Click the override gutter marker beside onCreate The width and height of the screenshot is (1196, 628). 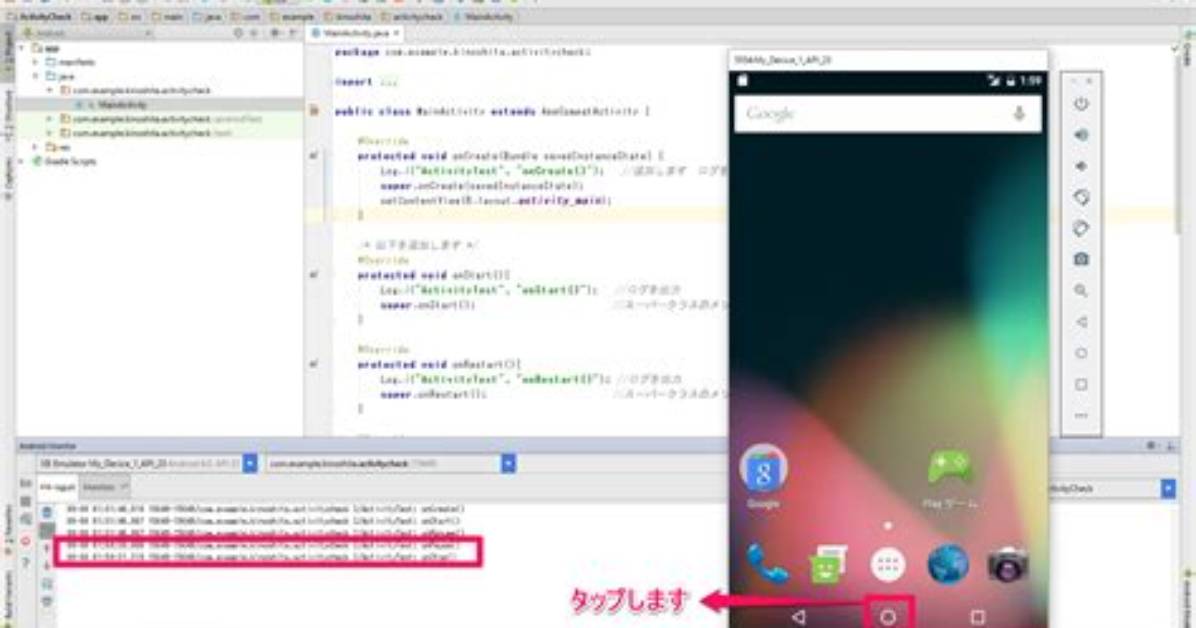[x=313, y=156]
